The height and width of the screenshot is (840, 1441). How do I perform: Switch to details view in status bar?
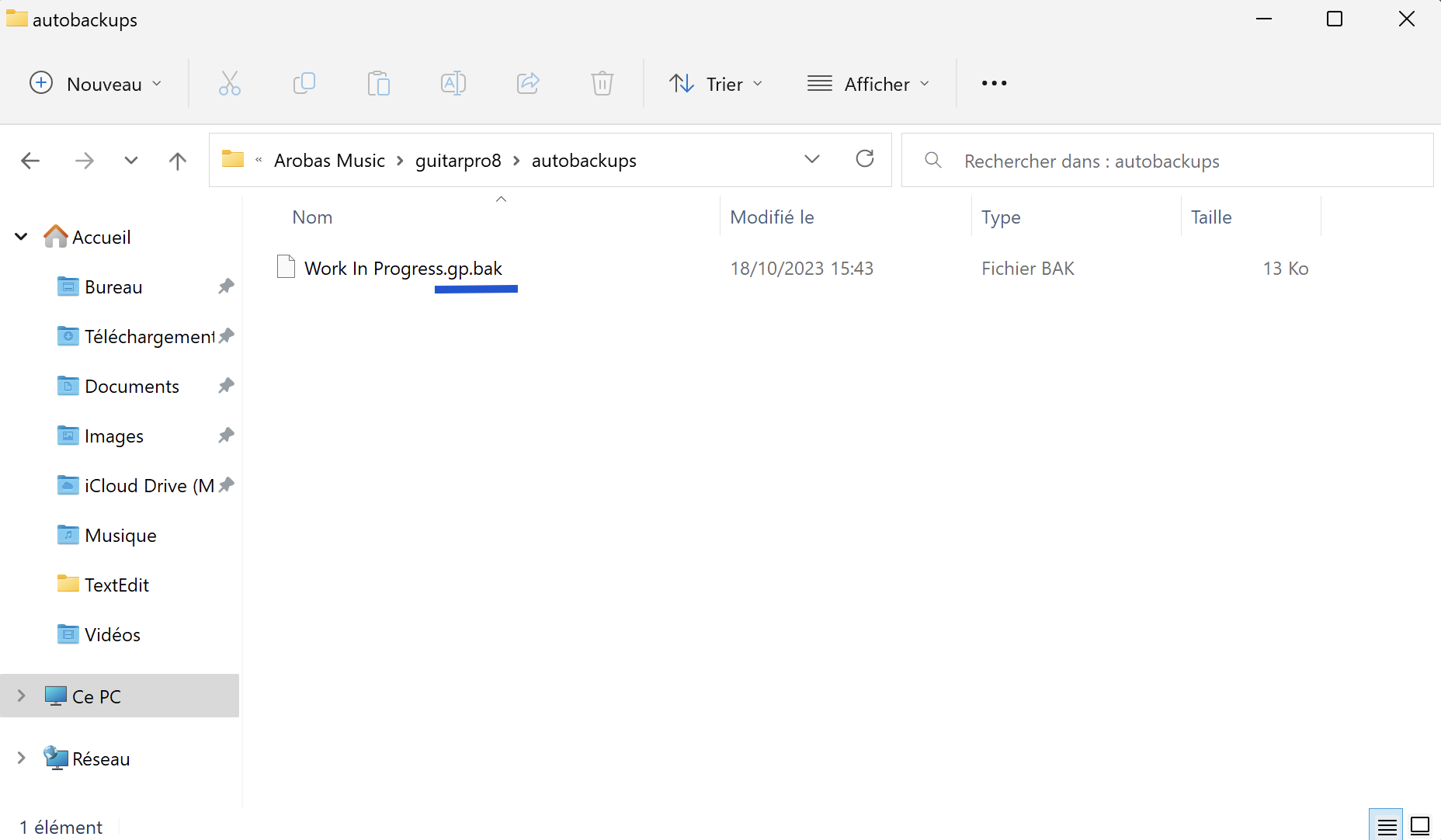(1387, 826)
